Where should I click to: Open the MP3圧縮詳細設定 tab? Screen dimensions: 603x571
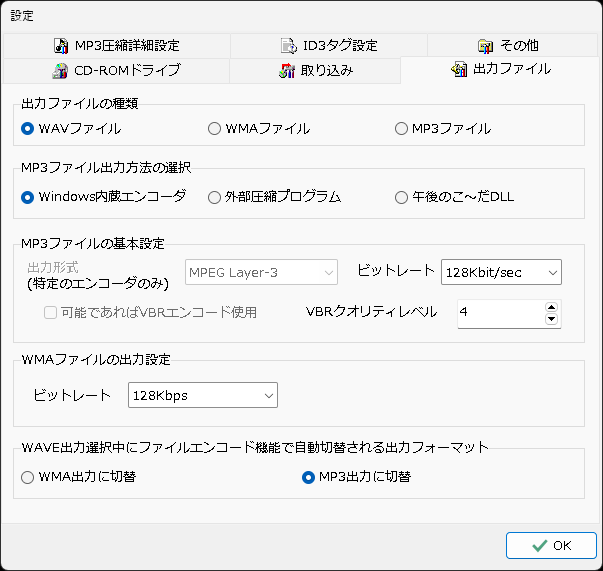pos(117,46)
